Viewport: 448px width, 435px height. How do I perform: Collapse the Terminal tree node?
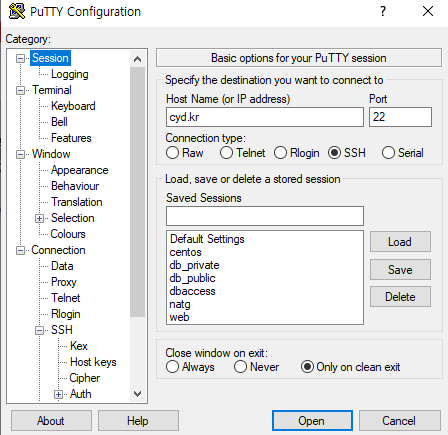click(20, 91)
